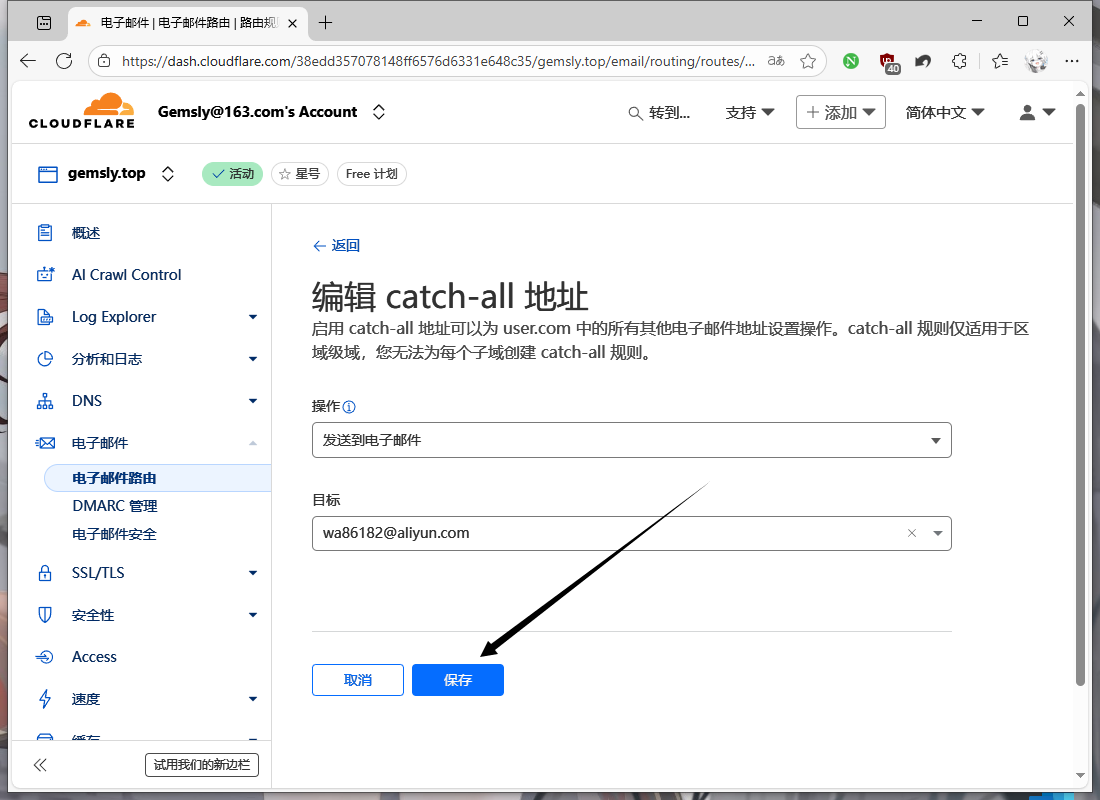Open the 简体中文 language dropdown
The width and height of the screenshot is (1100, 800).
[x=945, y=113]
